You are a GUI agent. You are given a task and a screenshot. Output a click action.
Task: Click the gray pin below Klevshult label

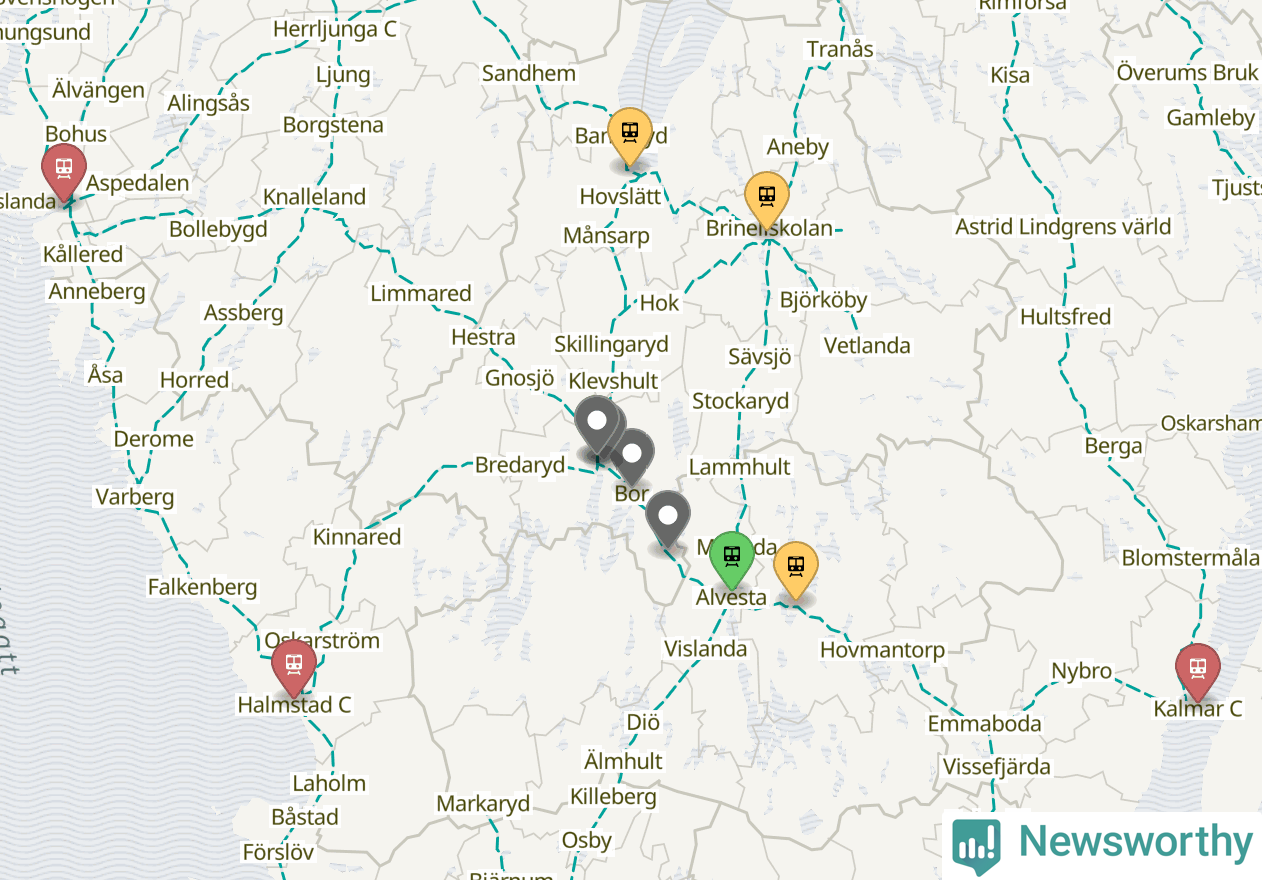click(x=597, y=423)
